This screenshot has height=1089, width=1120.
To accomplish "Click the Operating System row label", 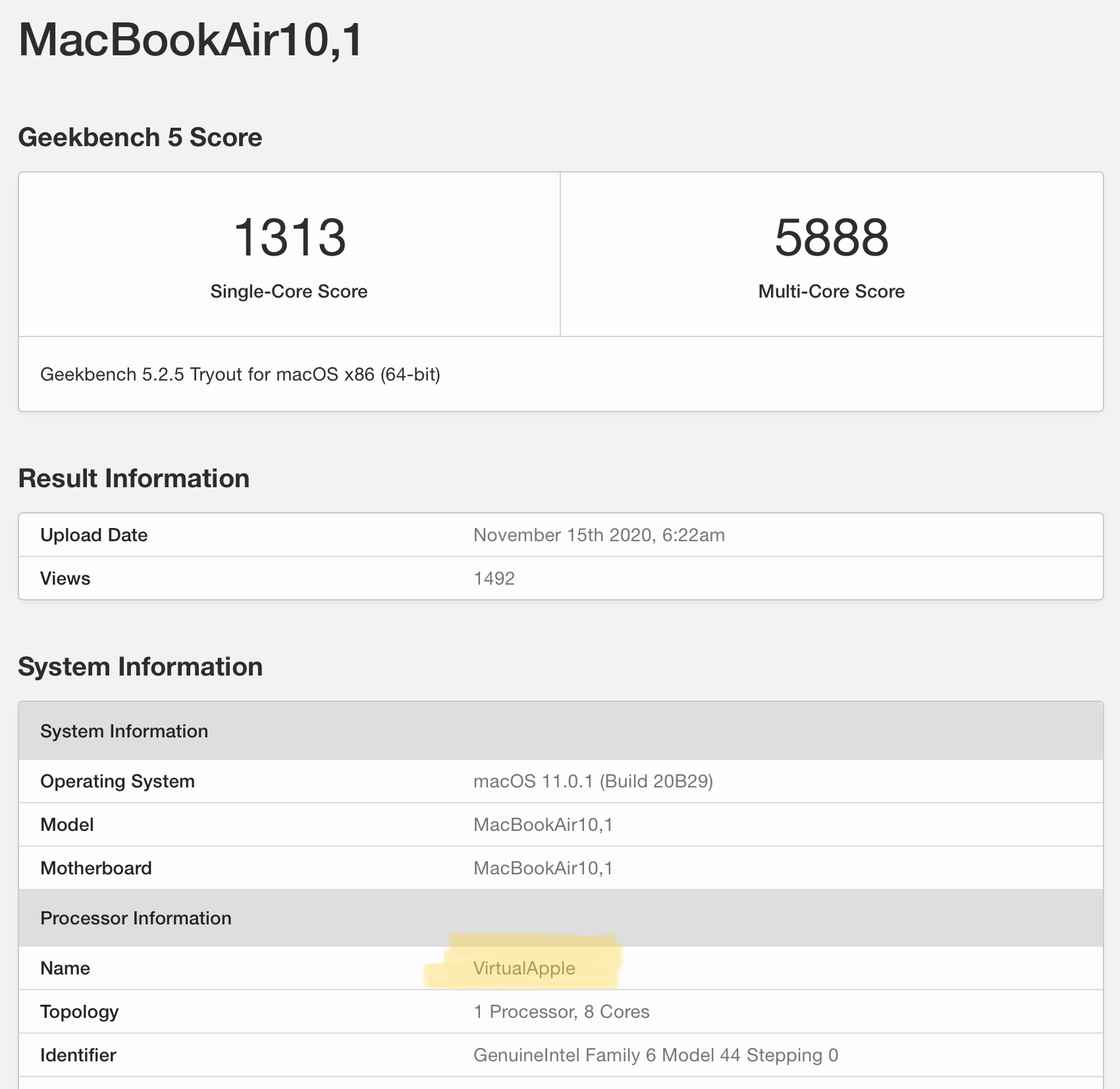I will click(118, 782).
